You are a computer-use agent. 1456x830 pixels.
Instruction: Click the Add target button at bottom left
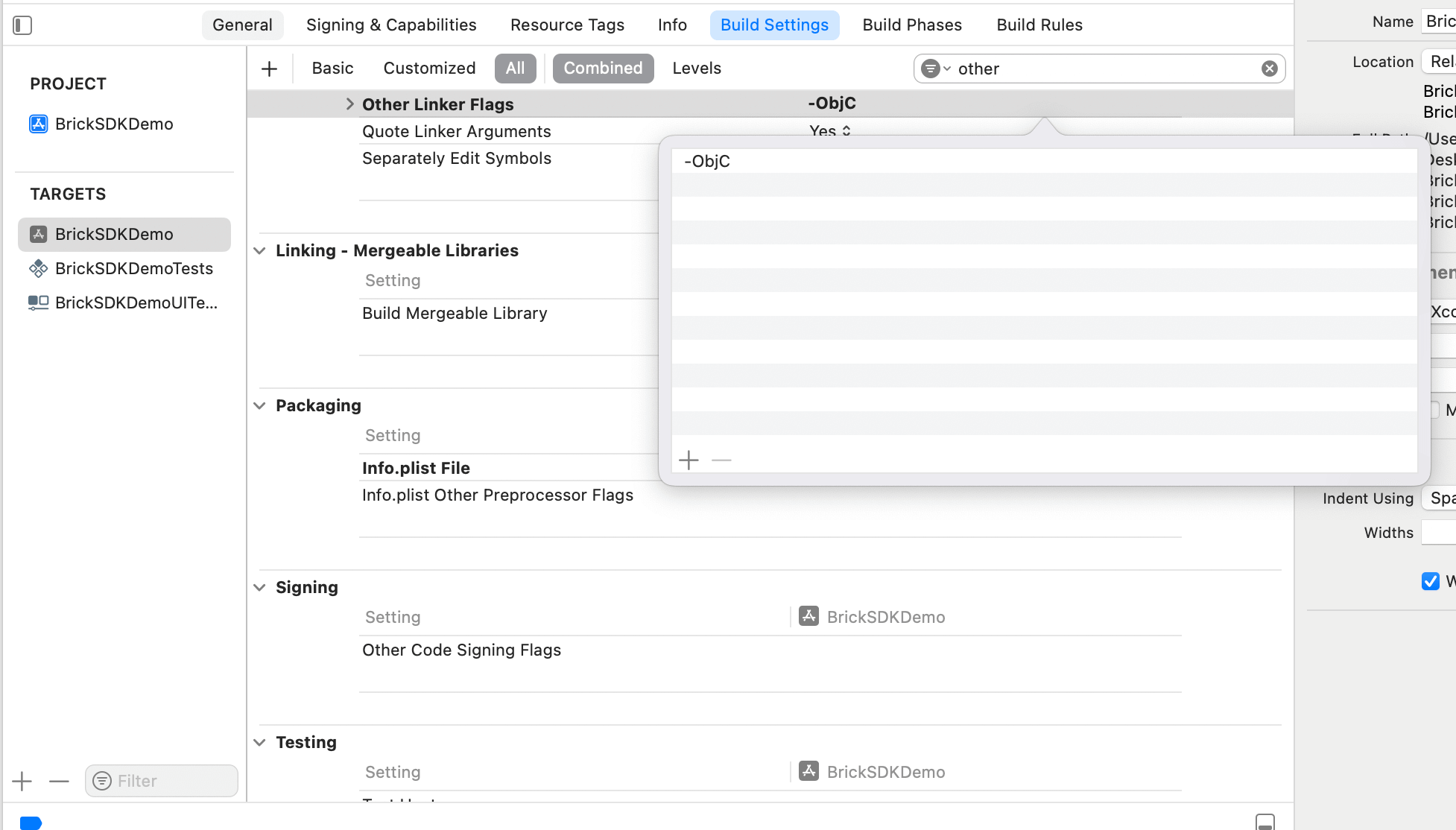[22, 781]
